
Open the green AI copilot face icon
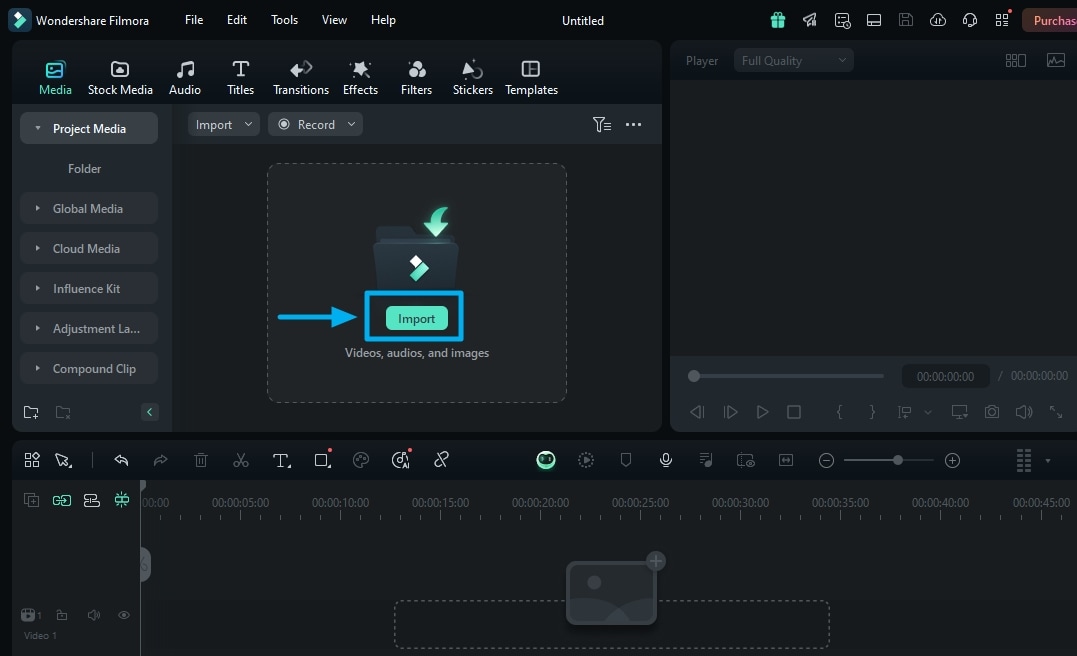(546, 460)
